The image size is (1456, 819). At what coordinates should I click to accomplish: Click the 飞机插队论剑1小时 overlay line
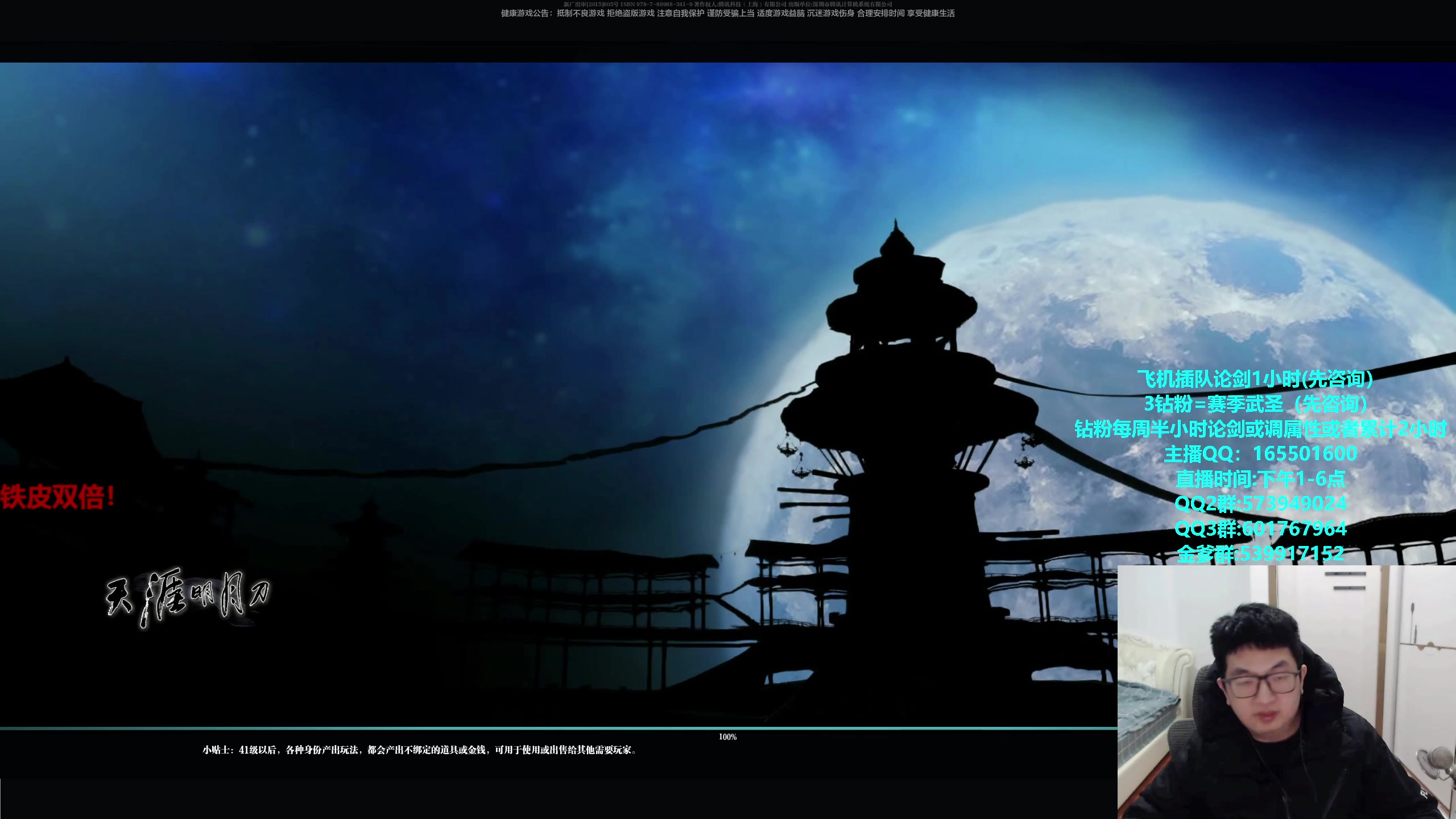click(1255, 379)
